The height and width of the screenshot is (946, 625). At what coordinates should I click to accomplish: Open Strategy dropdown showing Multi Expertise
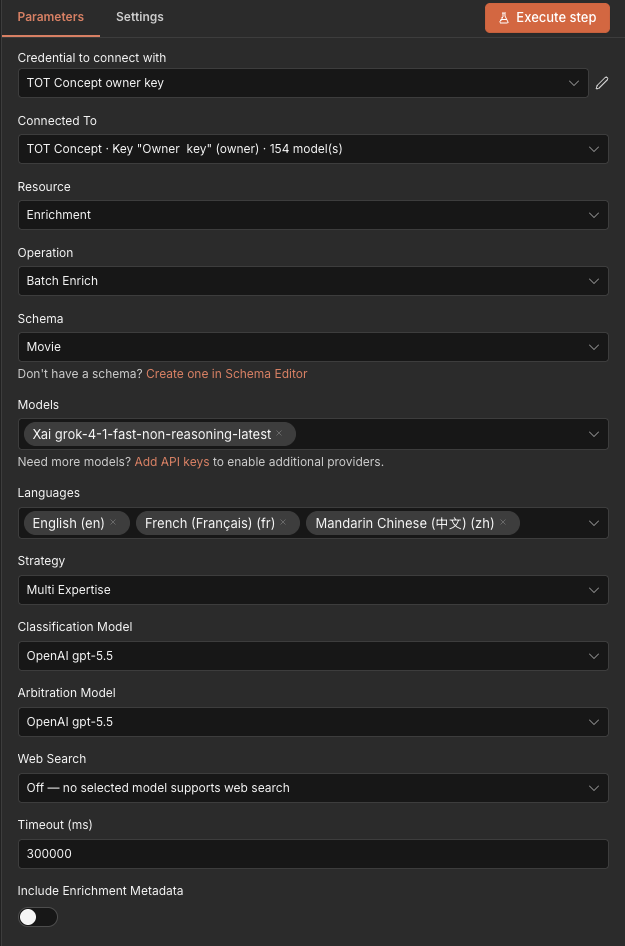pyautogui.click(x=313, y=590)
